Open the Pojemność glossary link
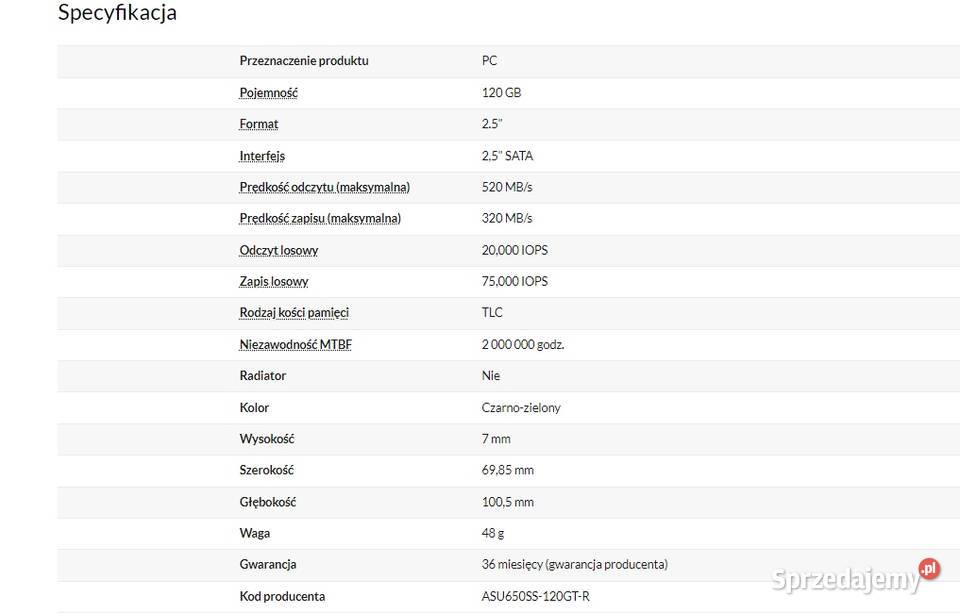This screenshot has width=960, height=613. (268, 92)
